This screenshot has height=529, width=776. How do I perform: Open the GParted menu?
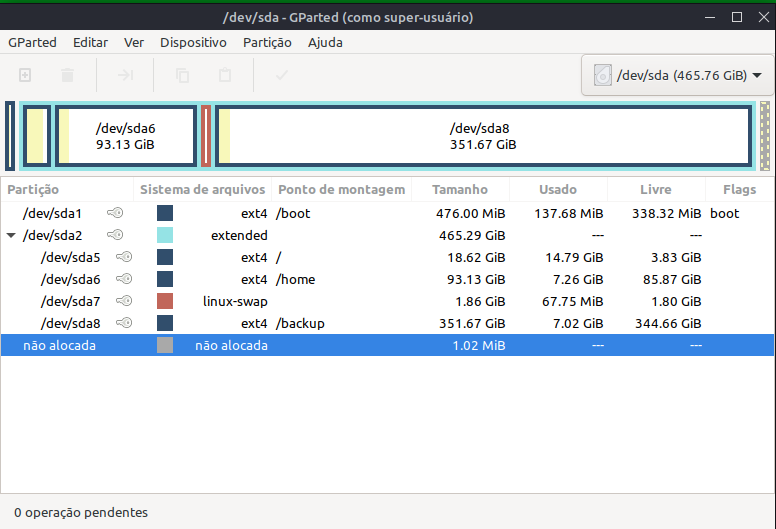pos(32,43)
